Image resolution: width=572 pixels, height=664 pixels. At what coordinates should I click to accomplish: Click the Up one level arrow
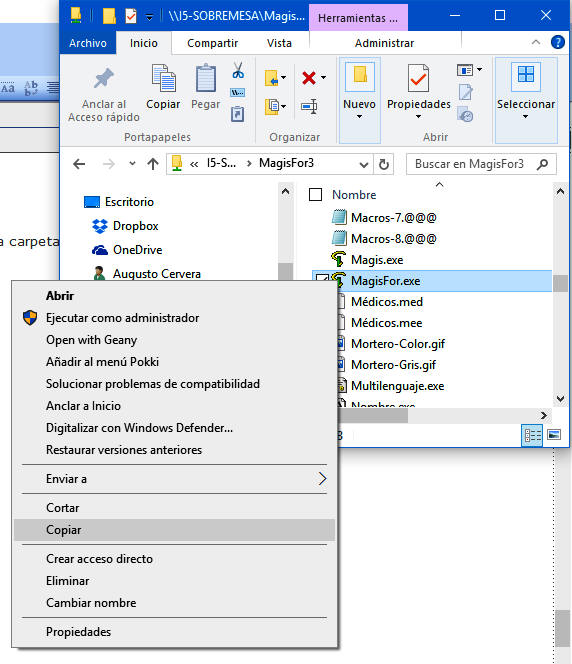[x=153, y=164]
